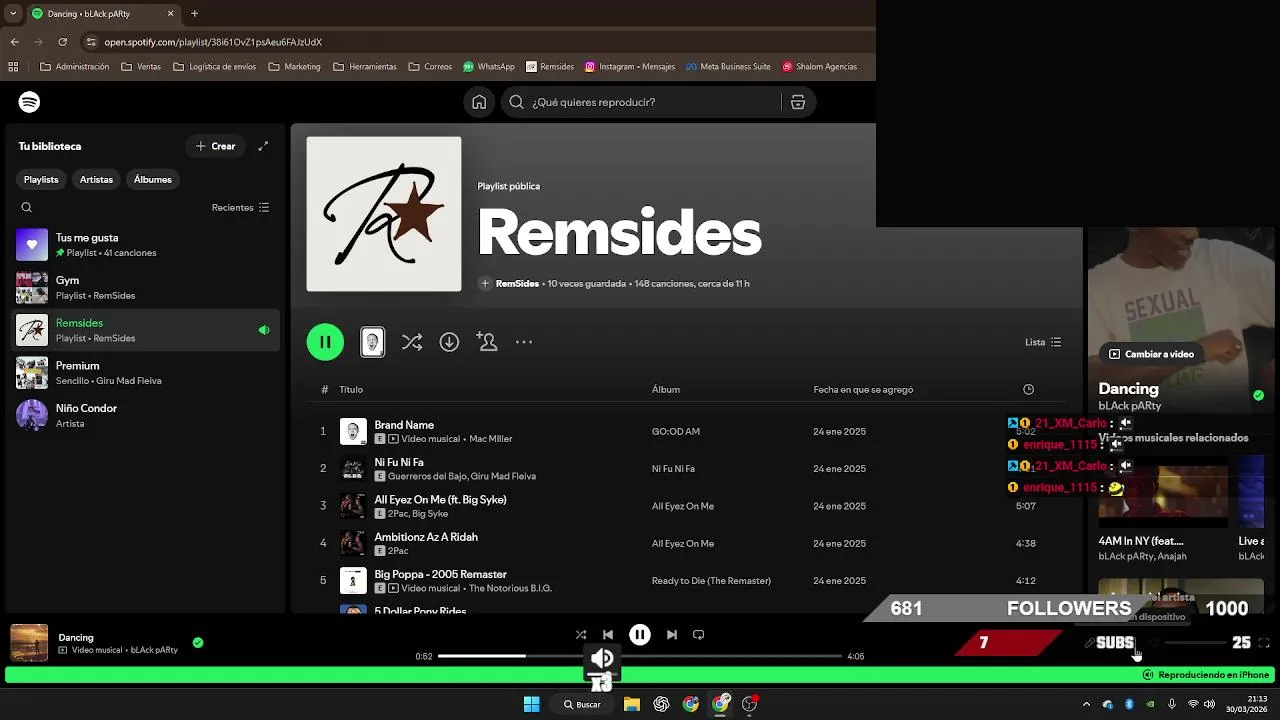The height and width of the screenshot is (720, 1280).
Task: Show hidden system tray icons
Action: tap(1086, 704)
